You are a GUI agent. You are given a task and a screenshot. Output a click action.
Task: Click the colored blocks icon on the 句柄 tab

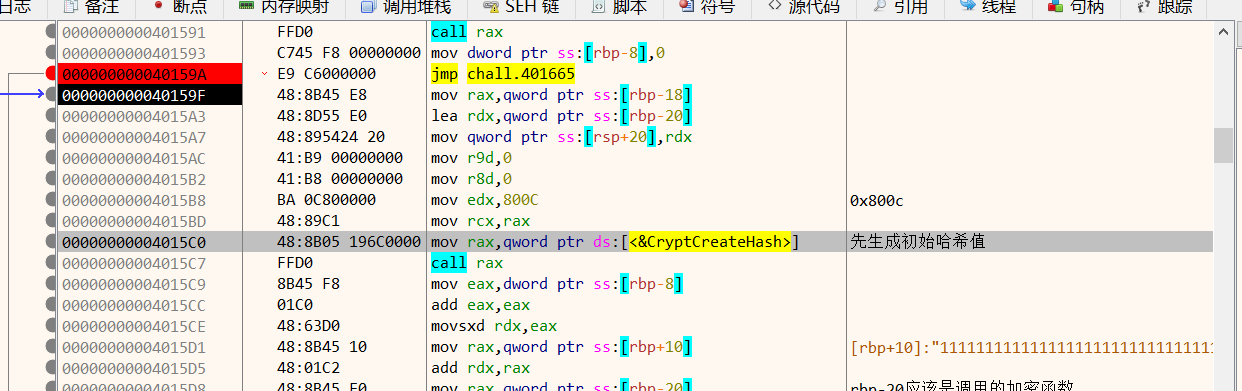1055,6
